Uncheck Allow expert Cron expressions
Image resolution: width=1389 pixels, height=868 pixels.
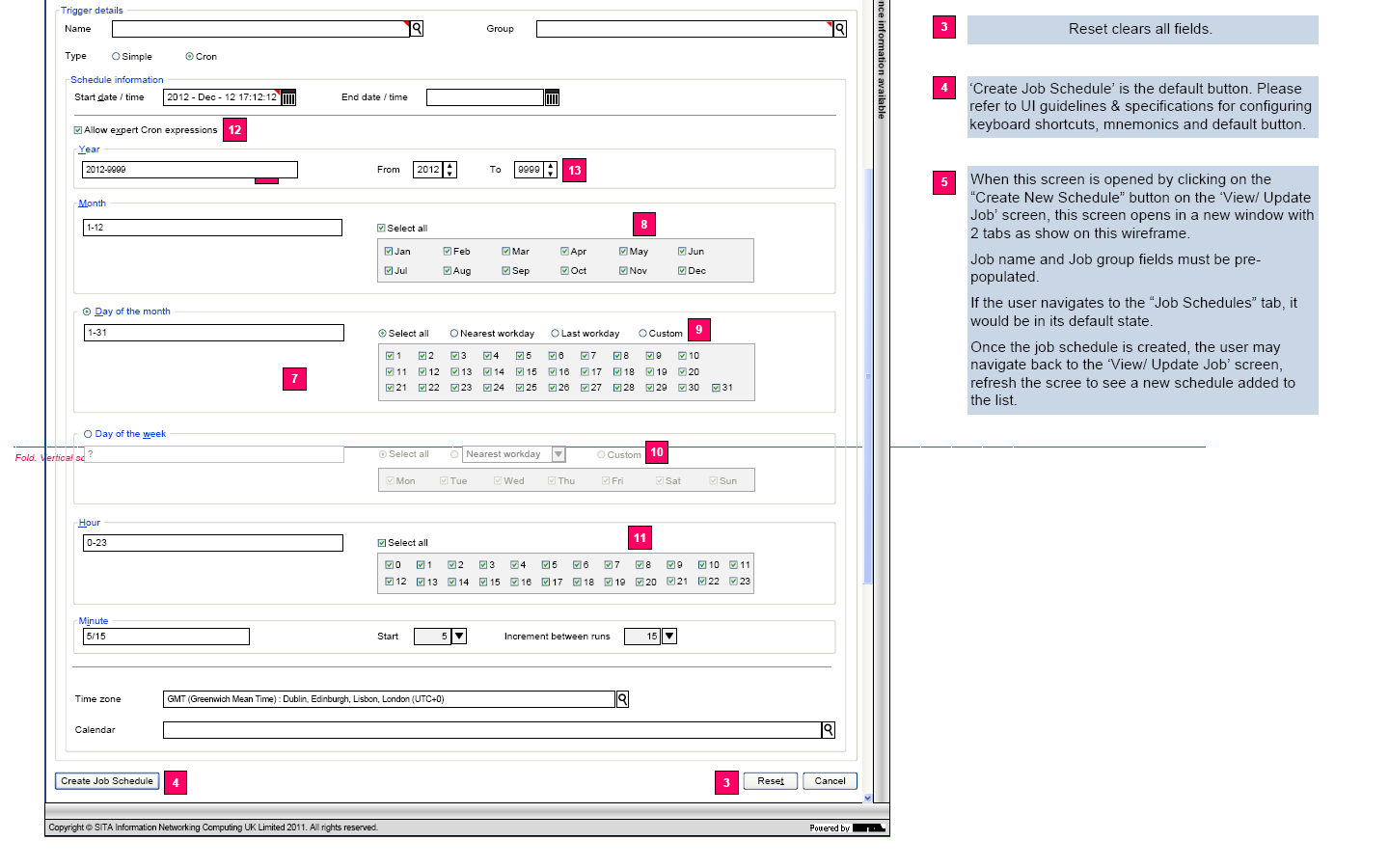tap(78, 129)
